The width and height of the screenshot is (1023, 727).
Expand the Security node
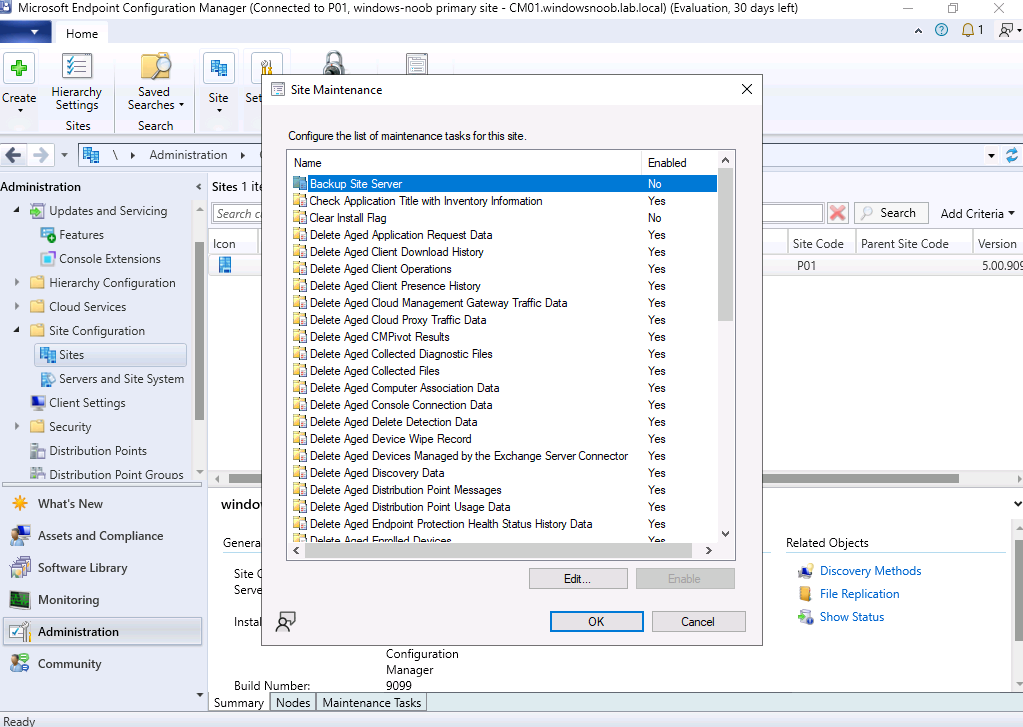pos(17,426)
